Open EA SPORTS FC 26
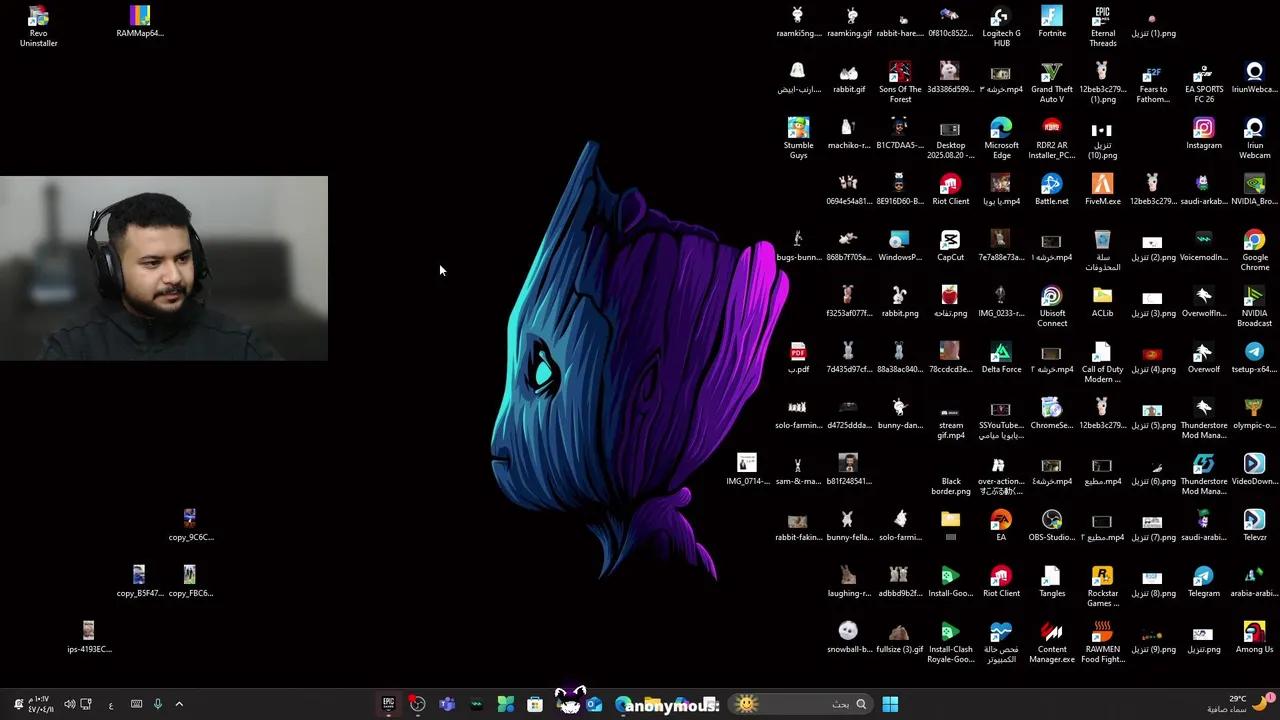Viewport: 1280px width, 720px height. 1204,82
